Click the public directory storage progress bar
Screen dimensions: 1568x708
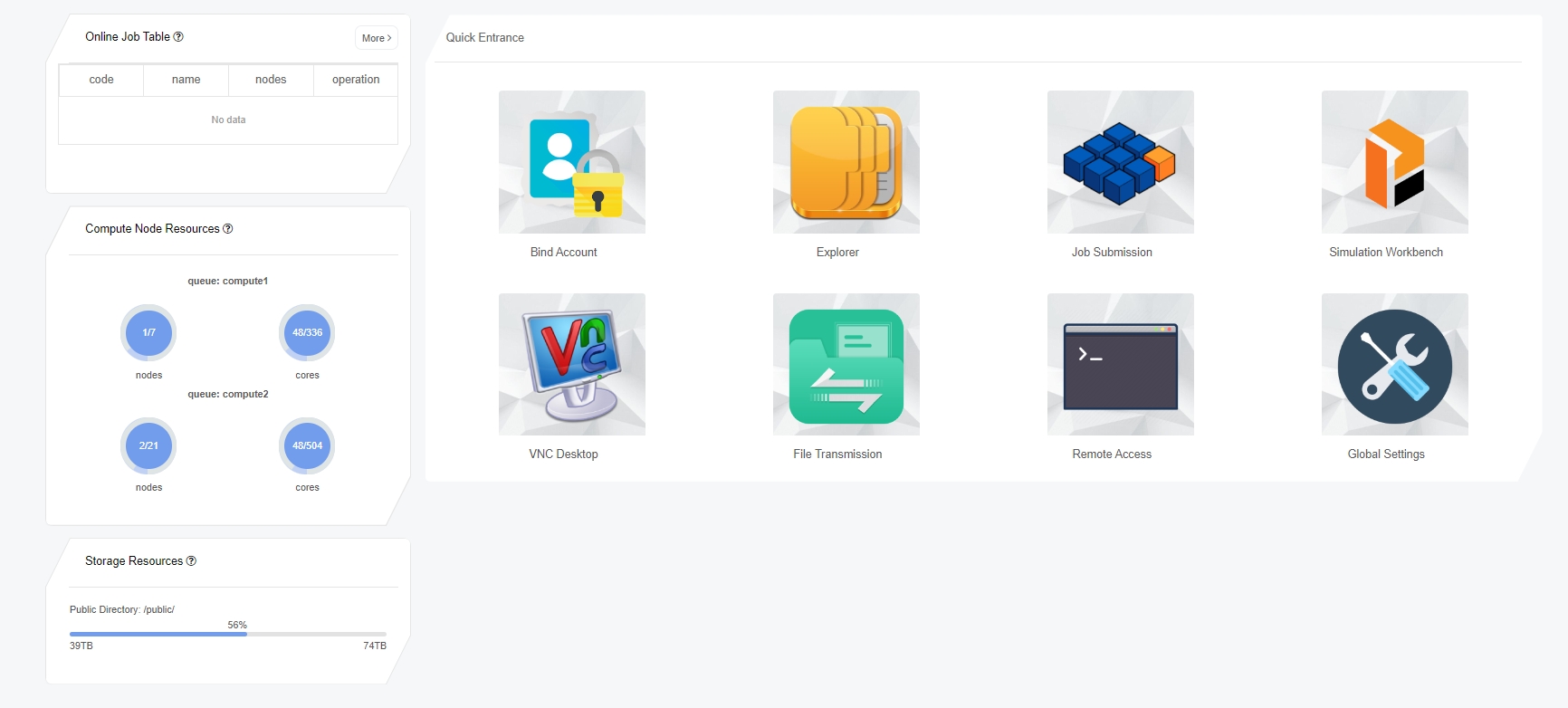click(228, 634)
